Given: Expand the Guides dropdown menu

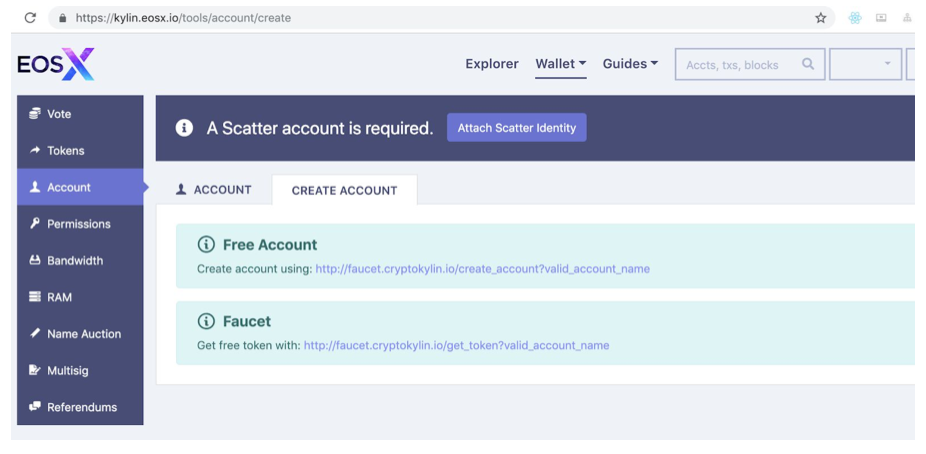Looking at the screenshot, I should (630, 64).
